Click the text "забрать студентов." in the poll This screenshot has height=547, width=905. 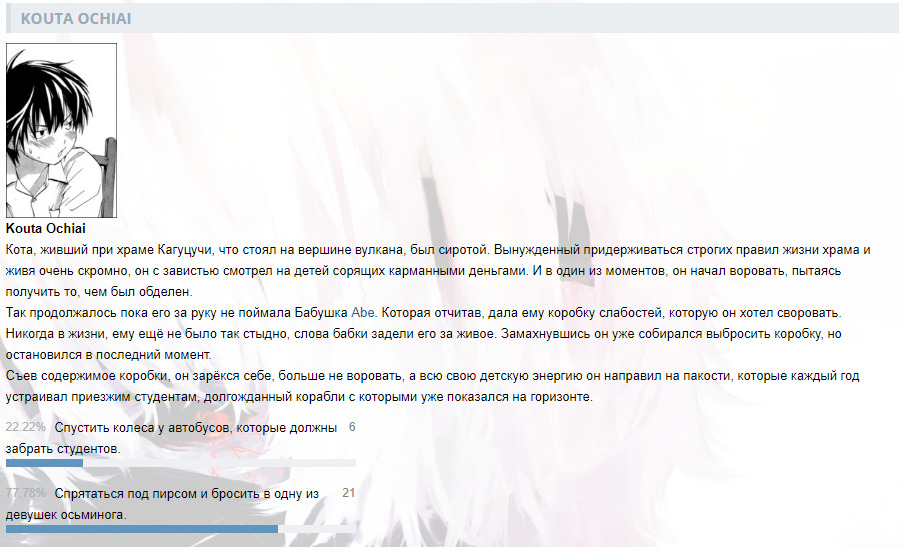coord(63,449)
